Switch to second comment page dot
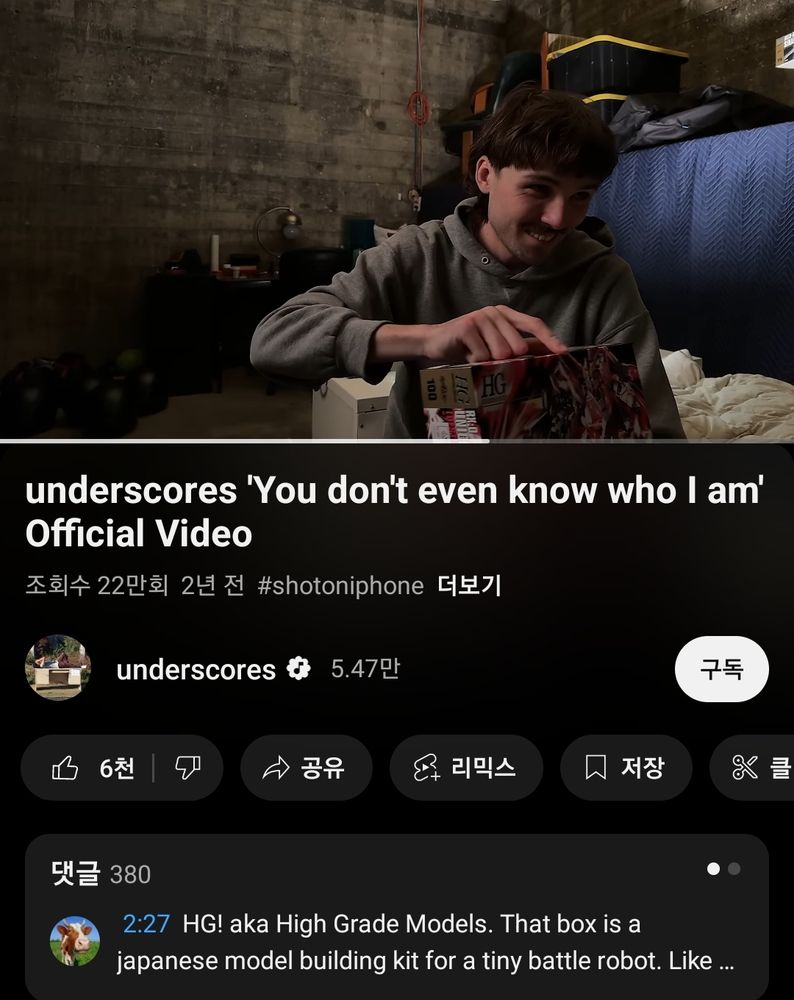The image size is (794, 1000). click(734, 869)
